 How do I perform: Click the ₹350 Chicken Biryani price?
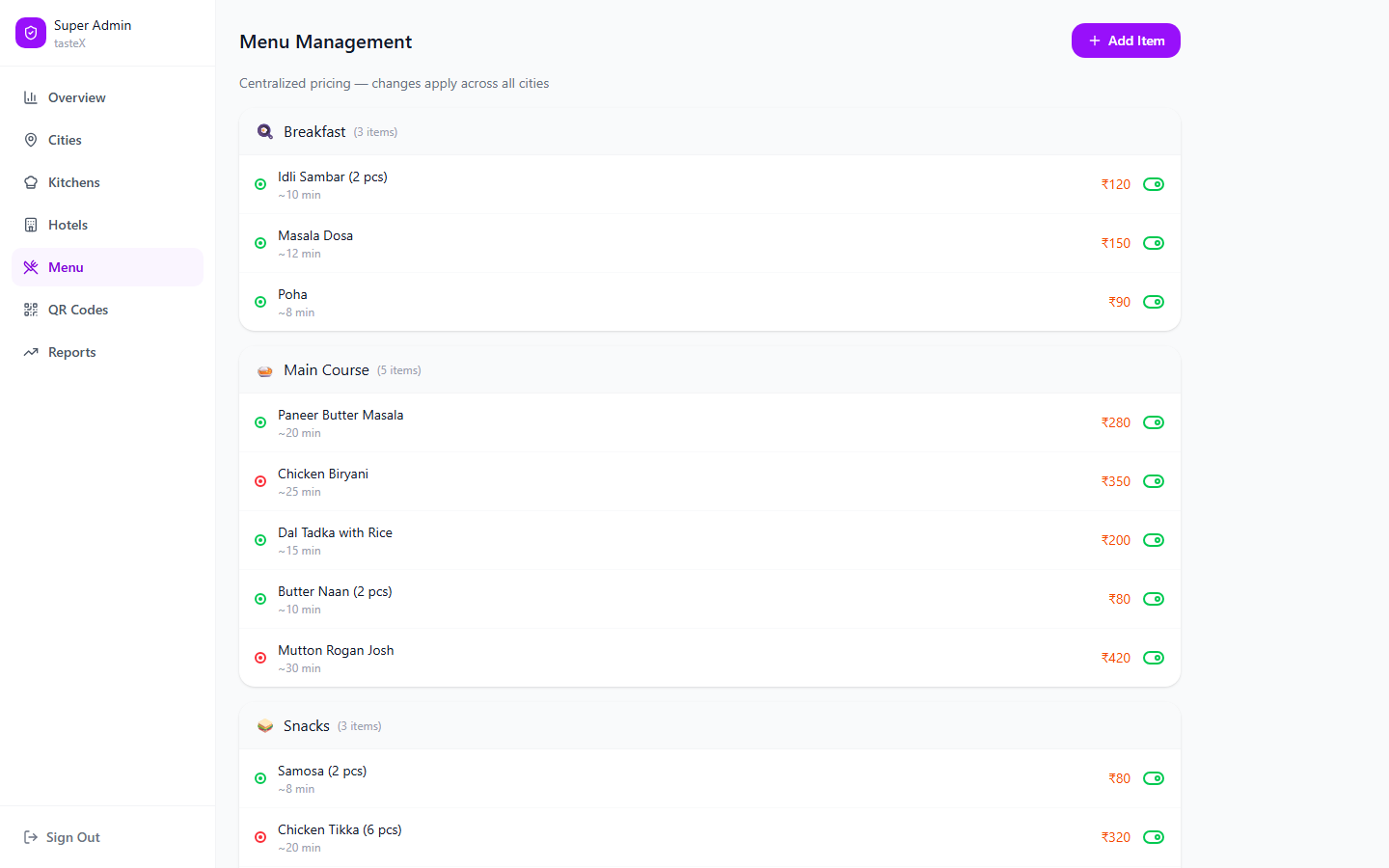point(1116,481)
